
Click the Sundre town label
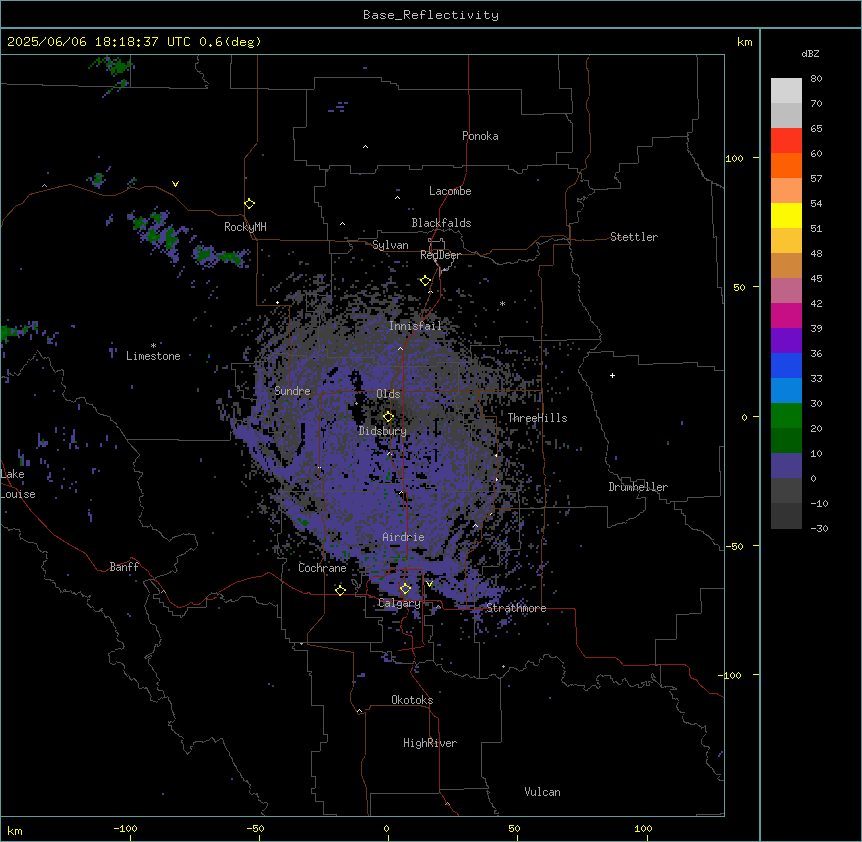tap(292, 391)
